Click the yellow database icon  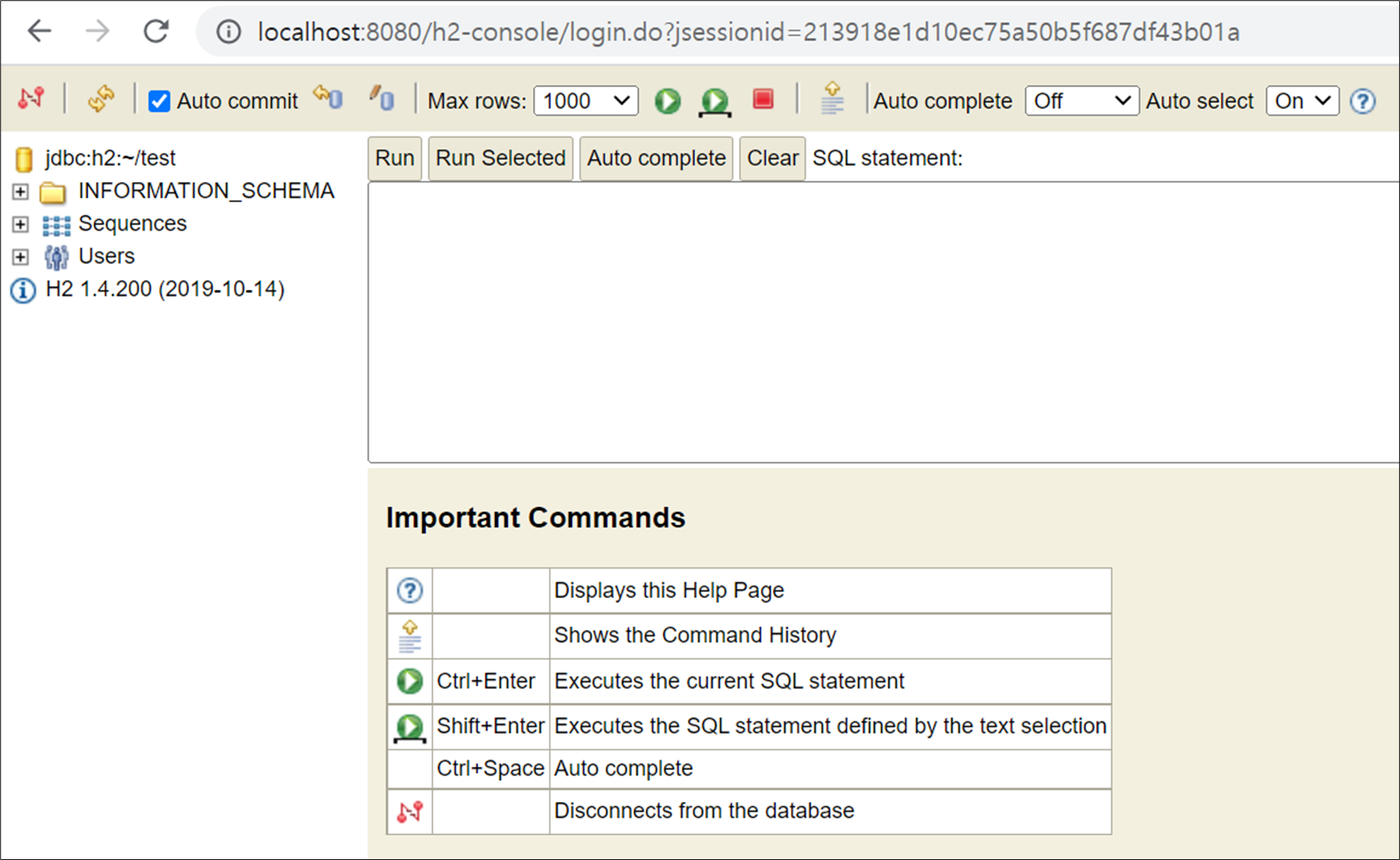point(24,159)
